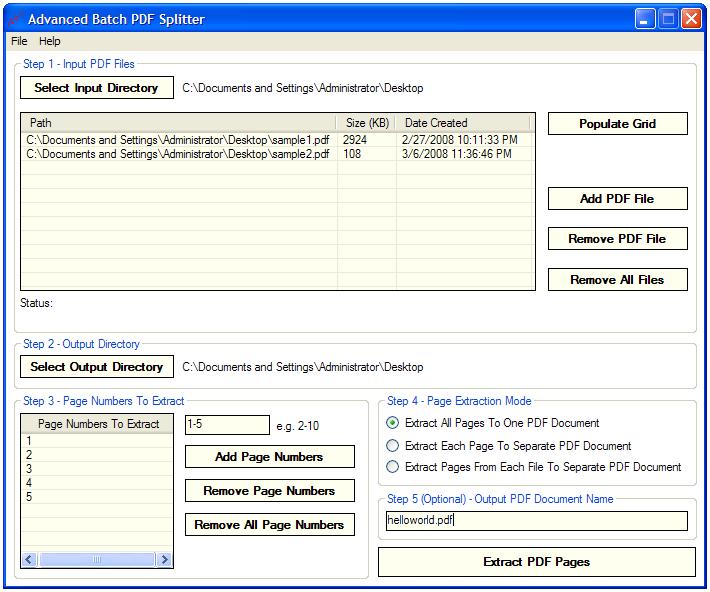The image size is (710, 592).
Task: Click left arrow of page list scrollbar
Action: [29, 560]
